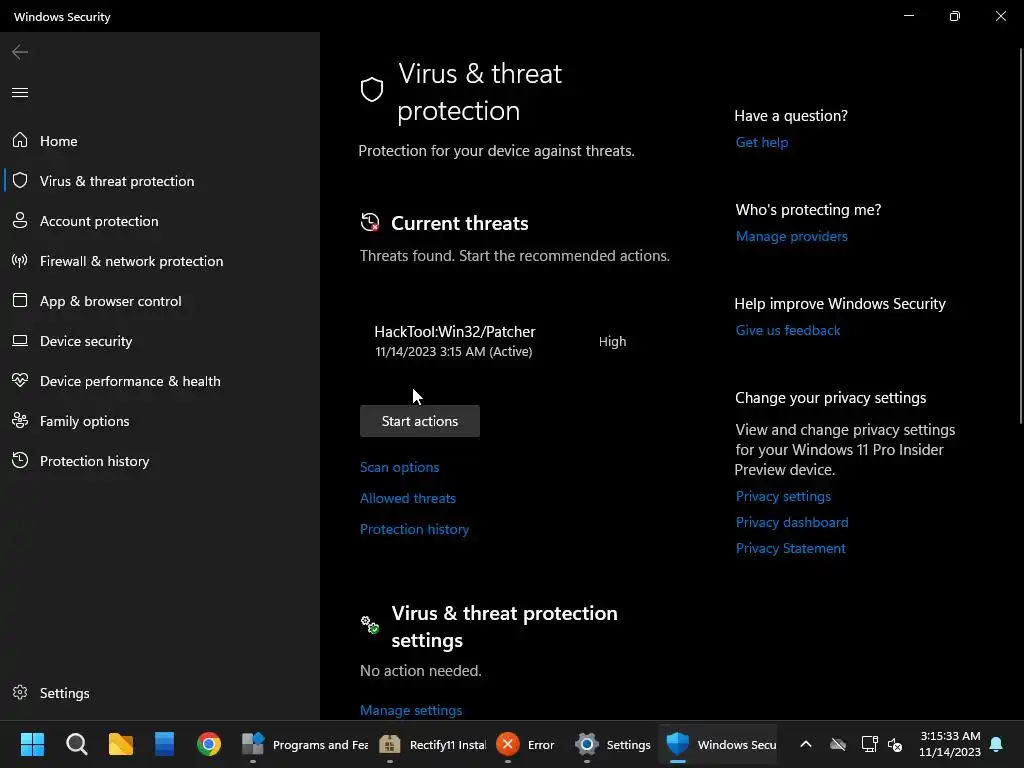
Task: Go to Home in sidebar
Action: coord(160,141)
